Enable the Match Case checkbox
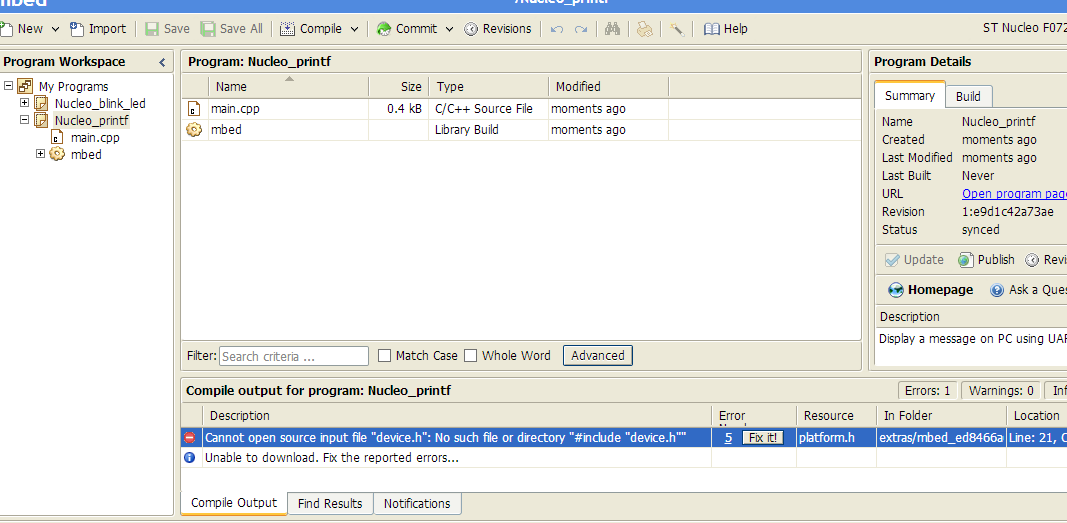Image resolution: width=1067 pixels, height=523 pixels. (384, 356)
